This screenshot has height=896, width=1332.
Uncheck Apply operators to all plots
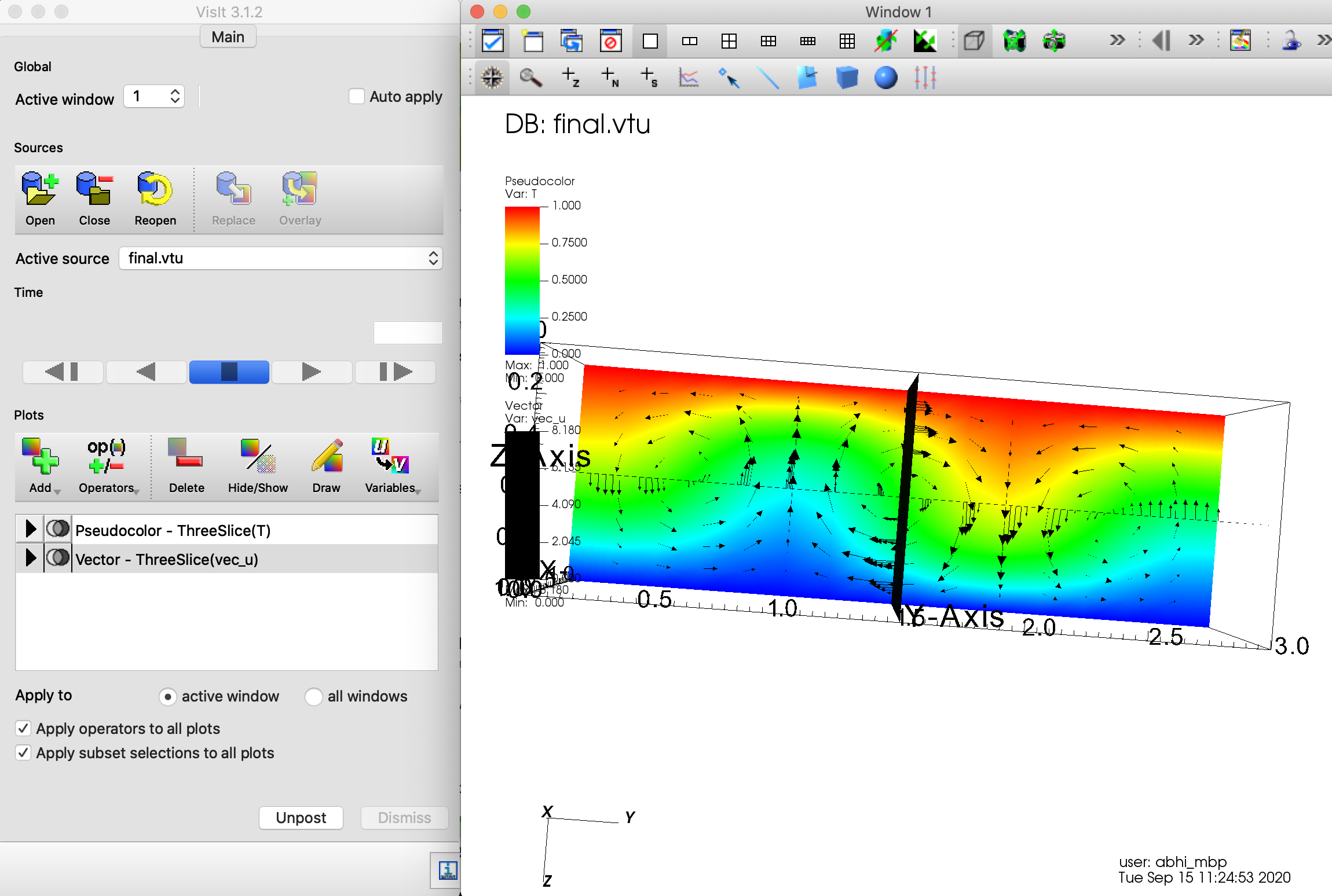click(23, 728)
